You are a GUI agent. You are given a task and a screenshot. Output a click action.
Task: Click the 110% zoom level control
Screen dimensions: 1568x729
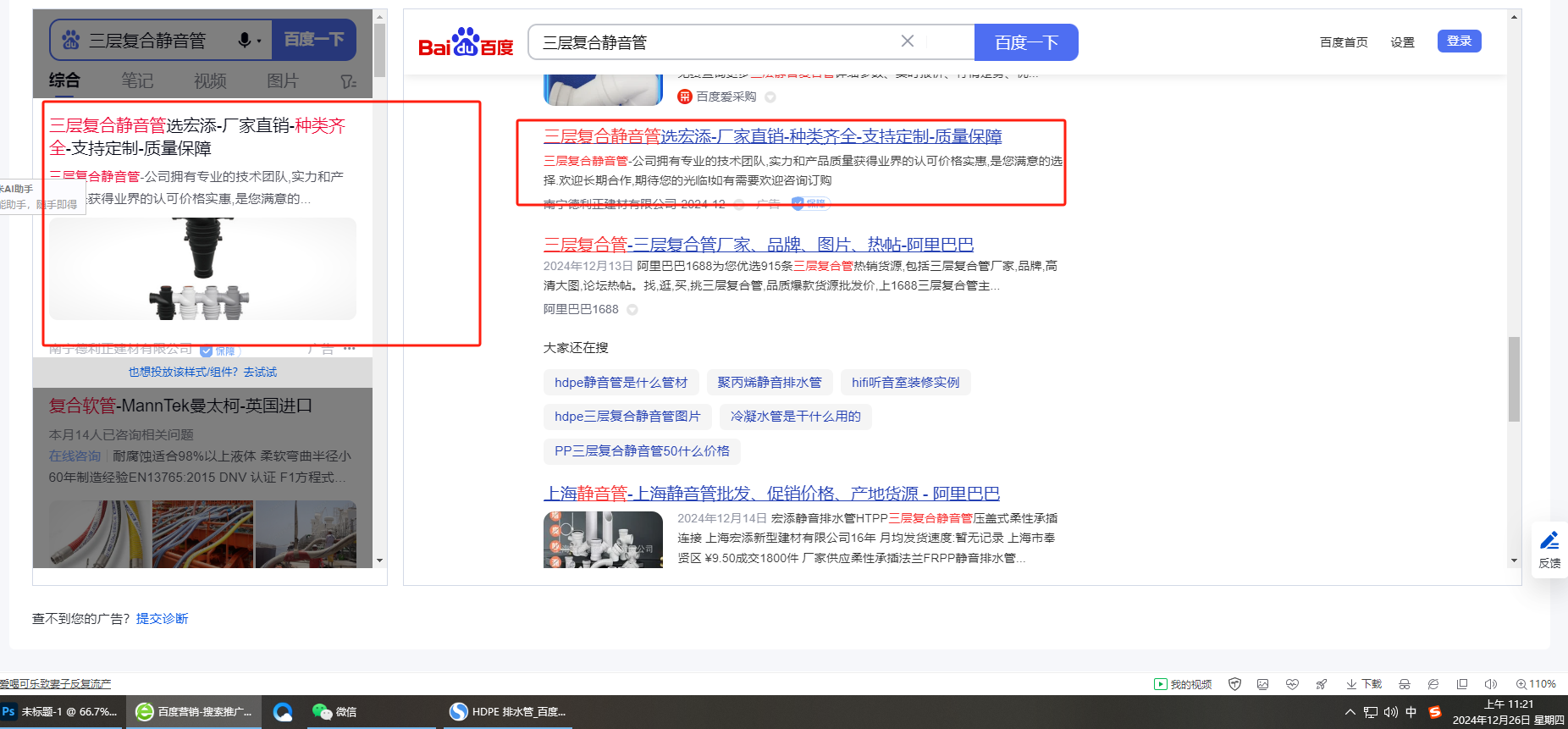pos(1536,684)
